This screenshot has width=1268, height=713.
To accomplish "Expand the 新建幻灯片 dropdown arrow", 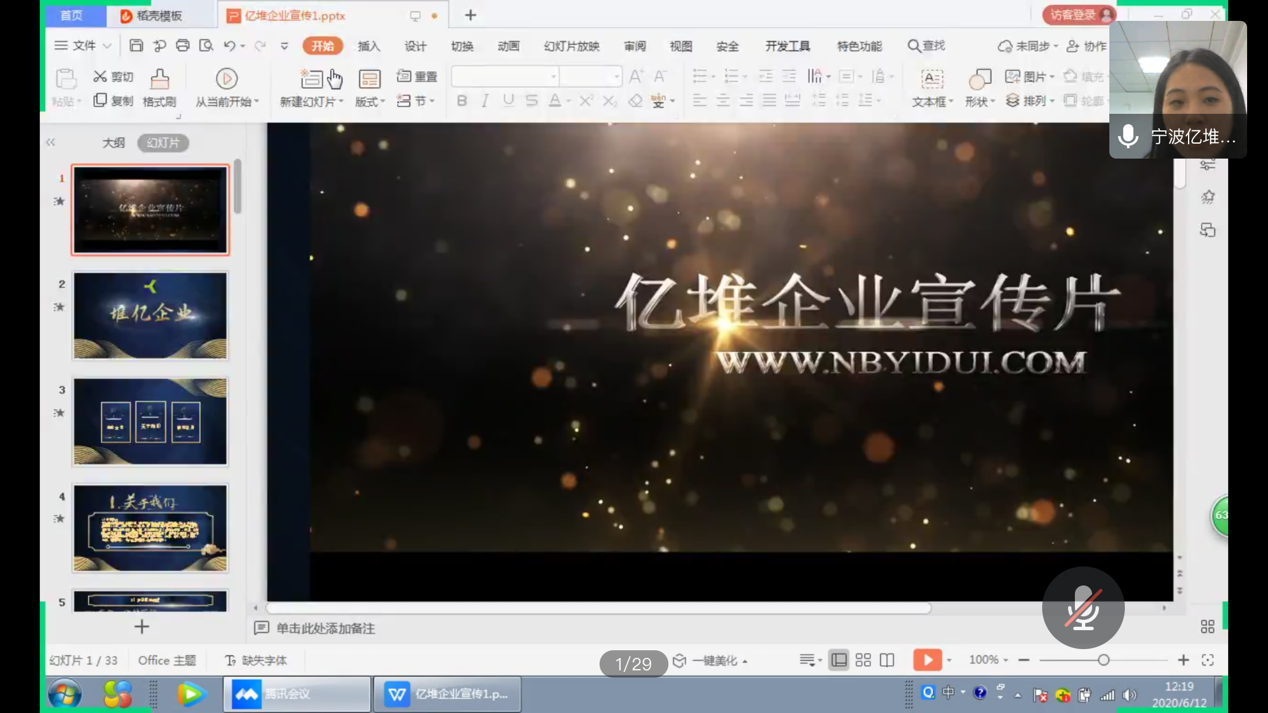I will [341, 102].
